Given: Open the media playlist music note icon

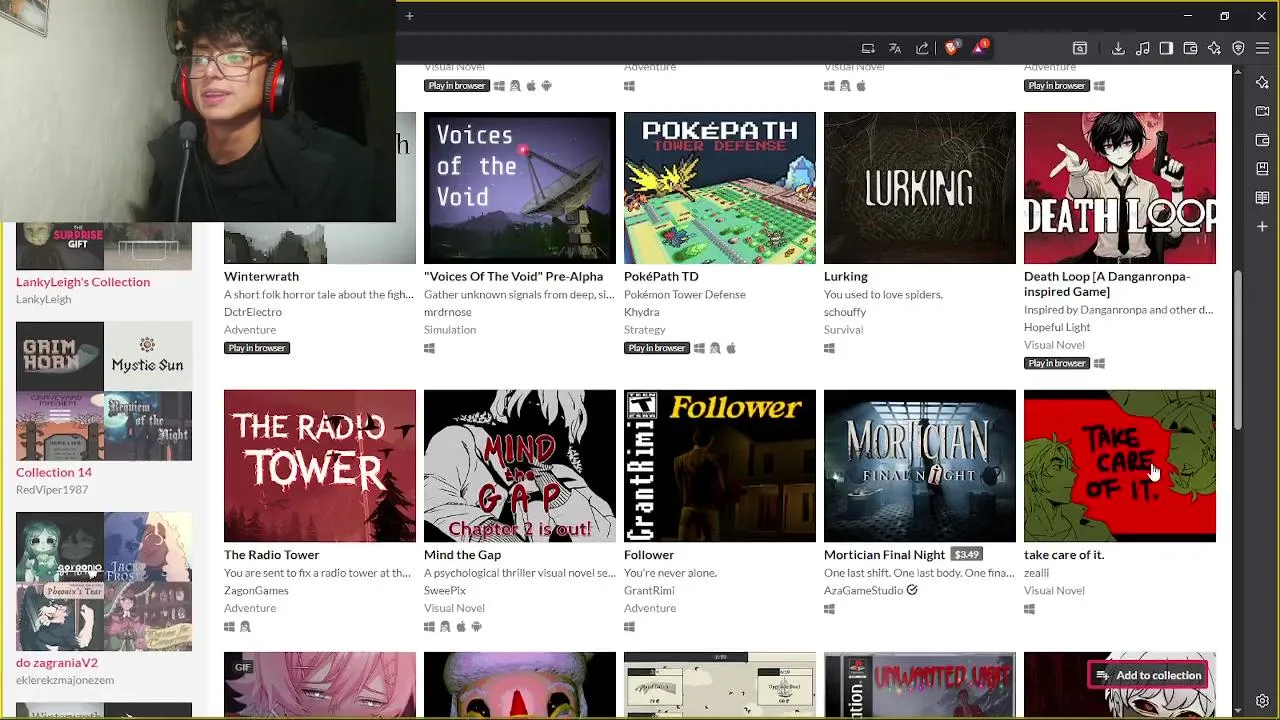Looking at the screenshot, I should (1142, 48).
